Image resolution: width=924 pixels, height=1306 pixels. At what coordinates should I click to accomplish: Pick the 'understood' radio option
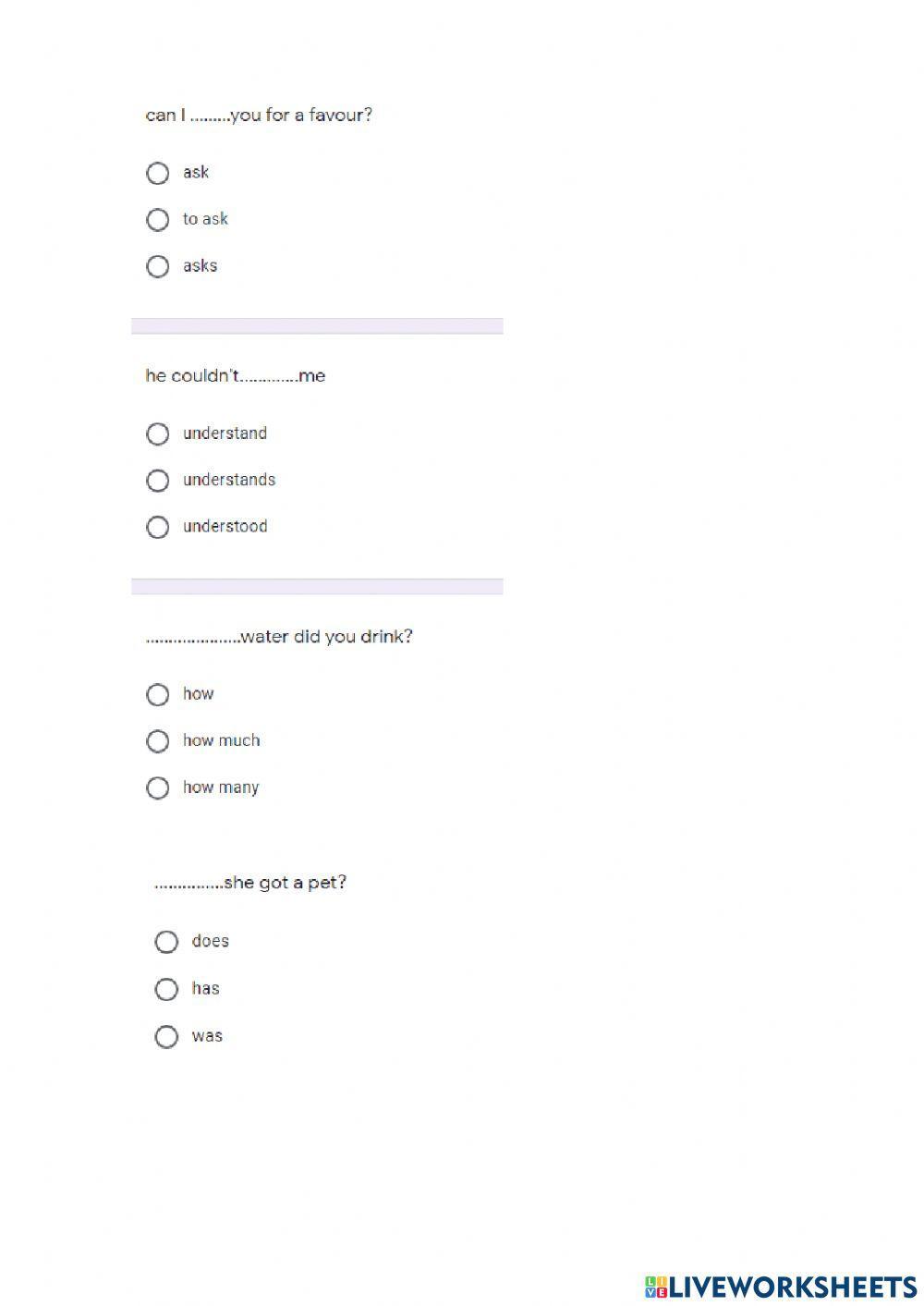pyautogui.click(x=158, y=527)
